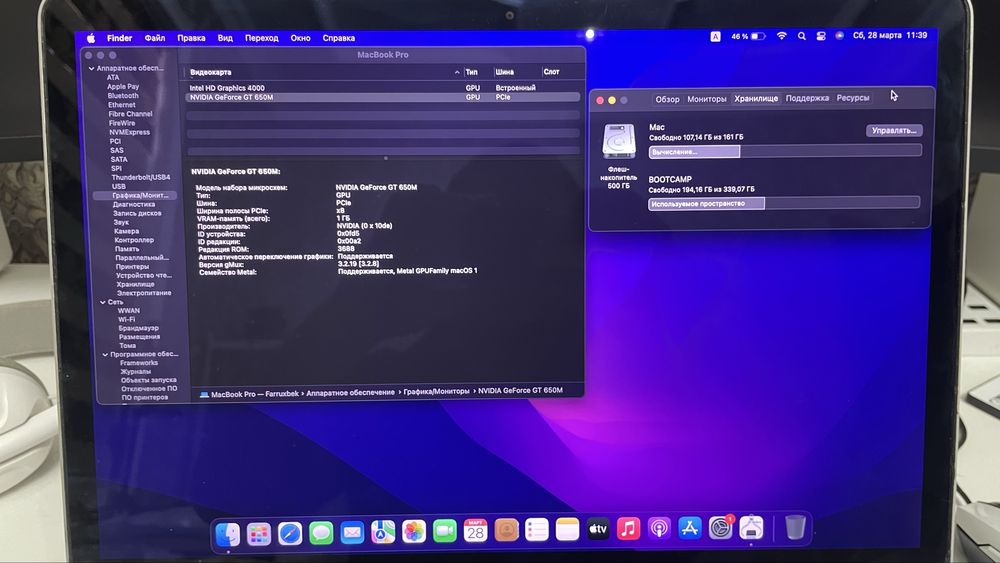The image size is (1000, 563).
Task: Switch to the Ресурсы tab
Action: (853, 98)
